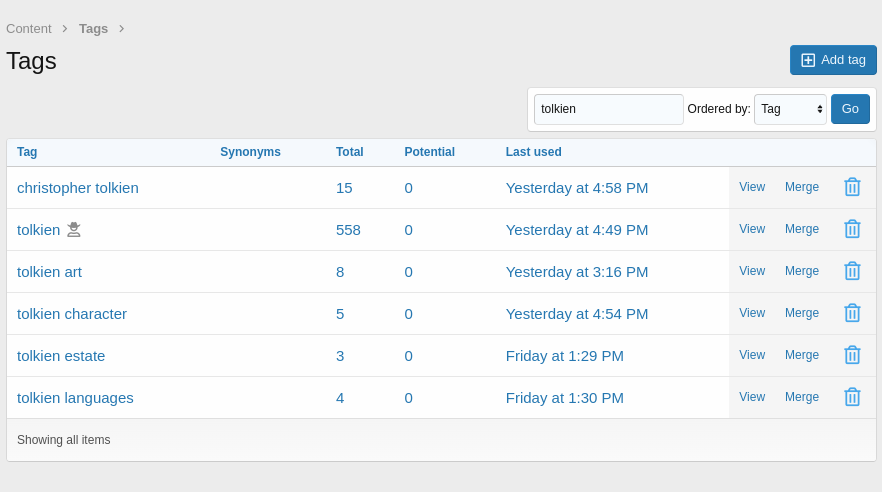Remove the tolkien character tag

pos(852,313)
